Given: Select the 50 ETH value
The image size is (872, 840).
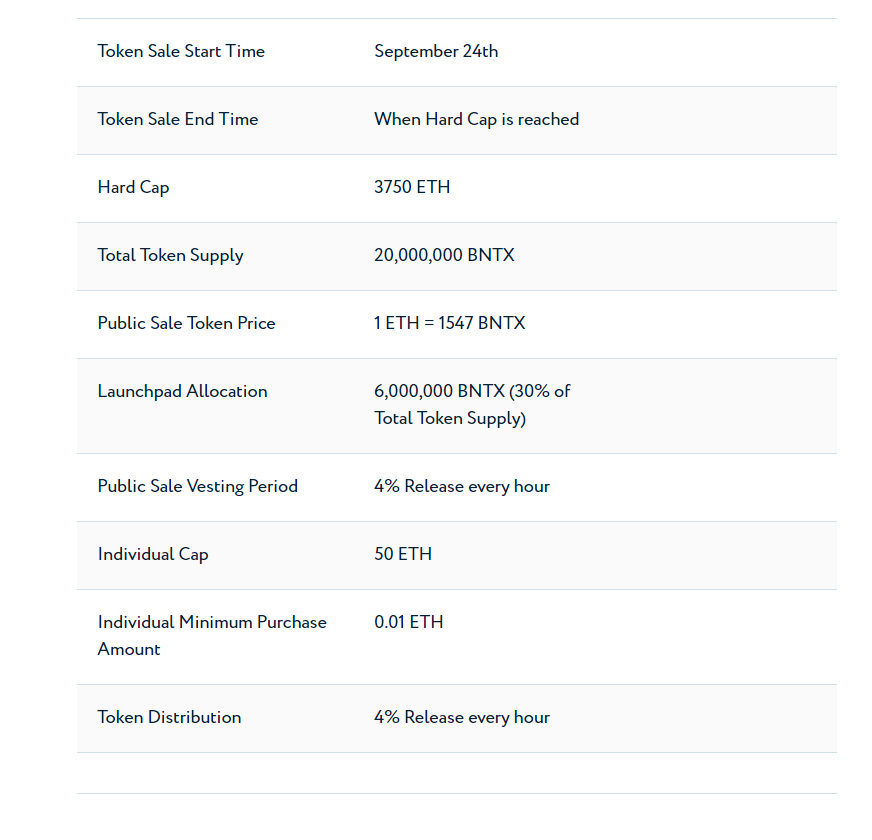Looking at the screenshot, I should coord(403,554).
